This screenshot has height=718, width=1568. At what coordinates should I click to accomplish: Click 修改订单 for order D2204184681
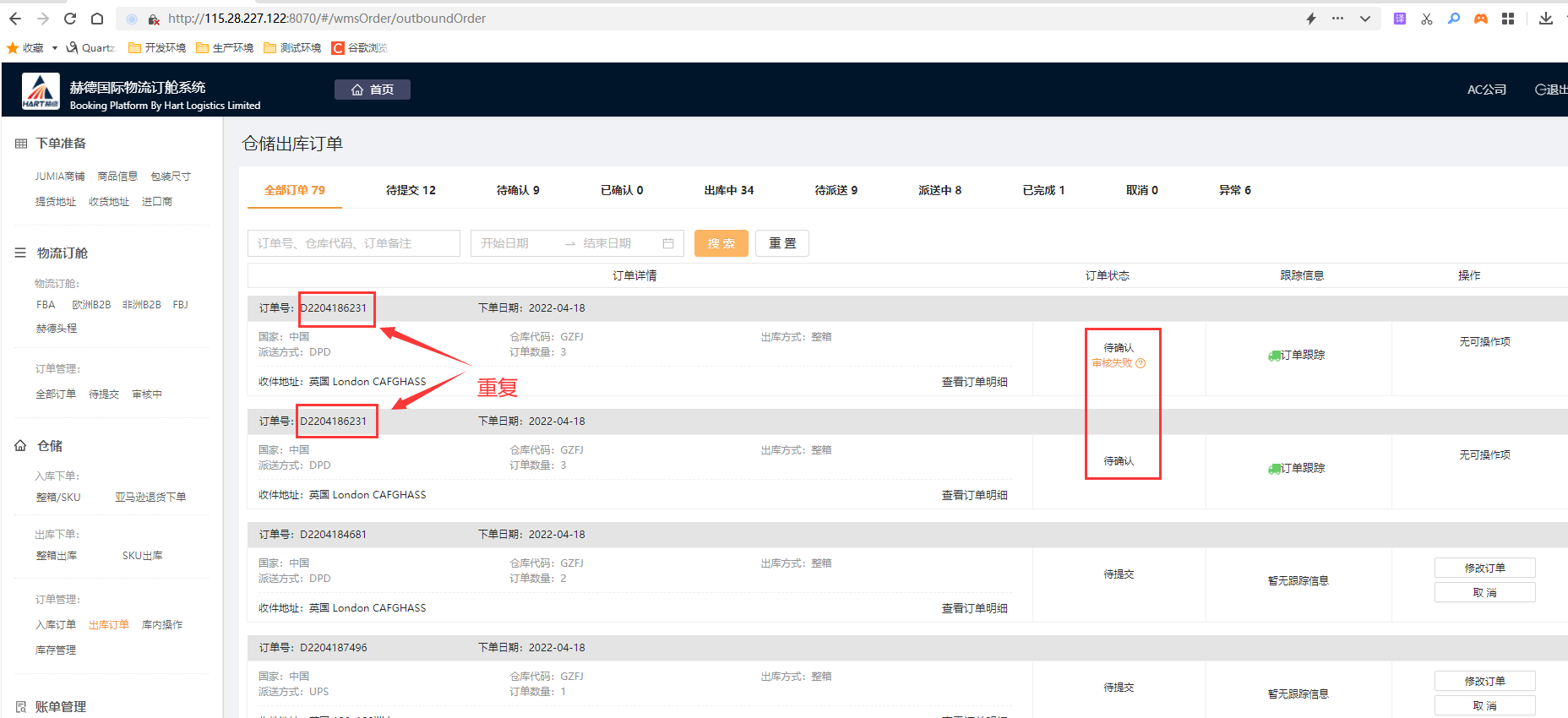tap(1484, 568)
